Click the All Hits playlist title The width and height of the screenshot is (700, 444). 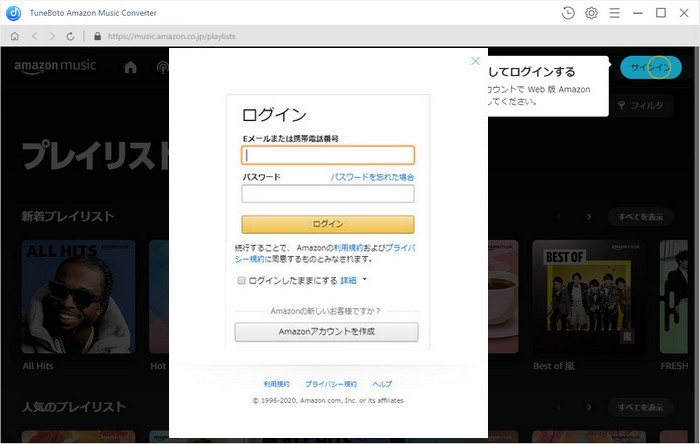tap(38, 366)
